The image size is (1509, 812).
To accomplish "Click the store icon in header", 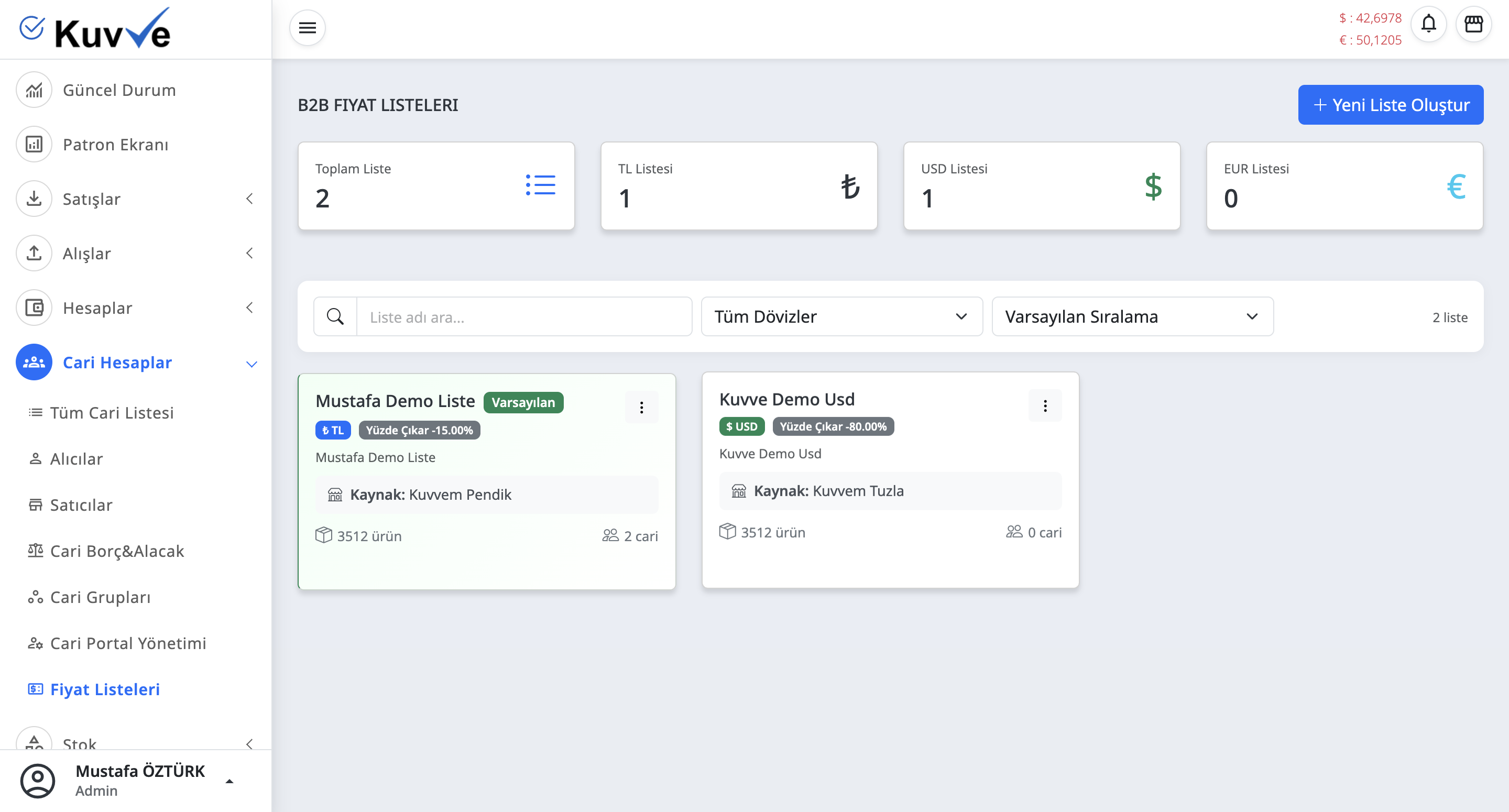I will [1473, 24].
